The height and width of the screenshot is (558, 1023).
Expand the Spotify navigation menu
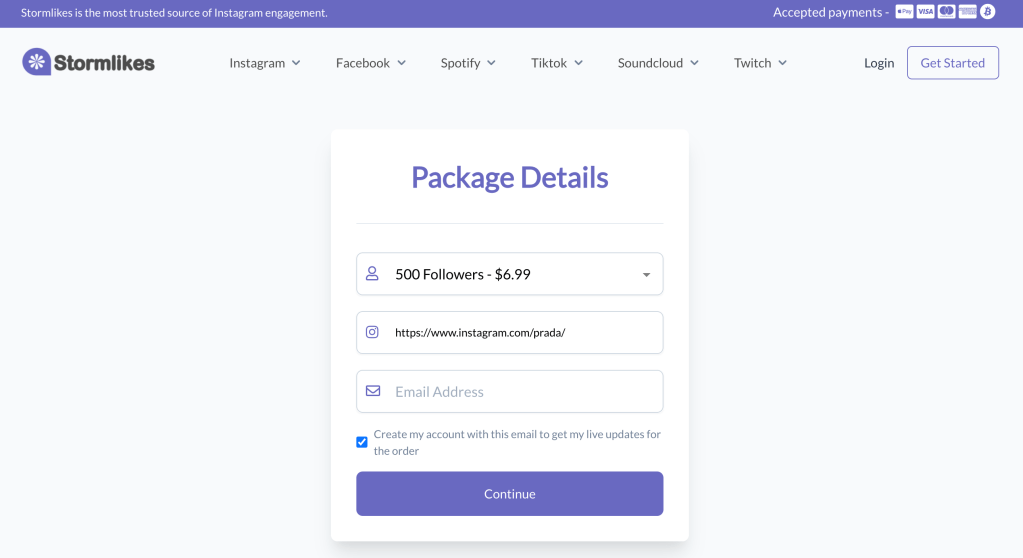point(467,63)
